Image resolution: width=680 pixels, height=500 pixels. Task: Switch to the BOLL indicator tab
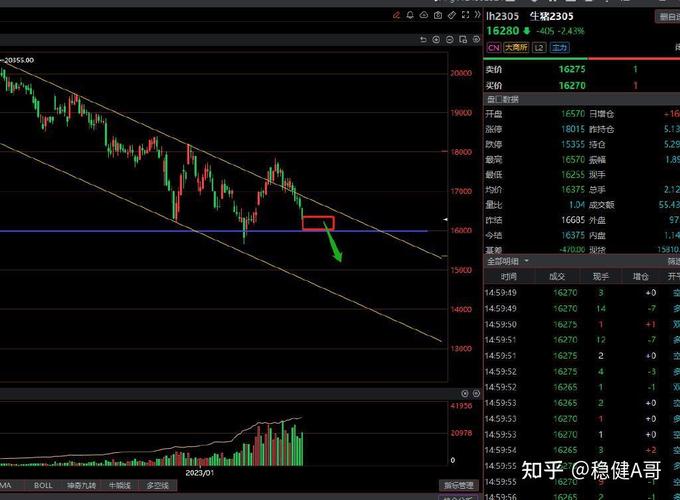coord(43,485)
